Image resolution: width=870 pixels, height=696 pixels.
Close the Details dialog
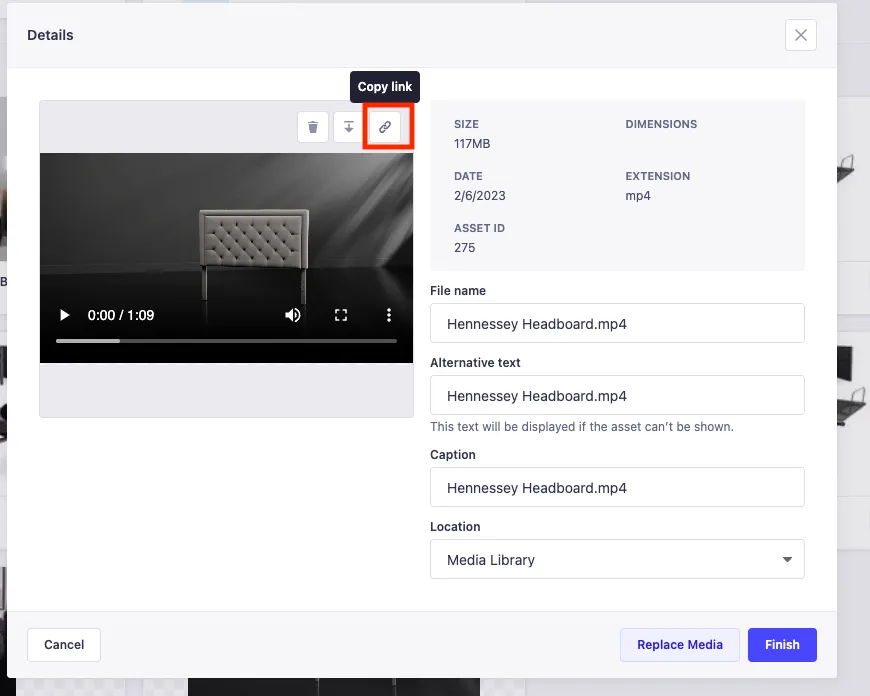click(800, 35)
